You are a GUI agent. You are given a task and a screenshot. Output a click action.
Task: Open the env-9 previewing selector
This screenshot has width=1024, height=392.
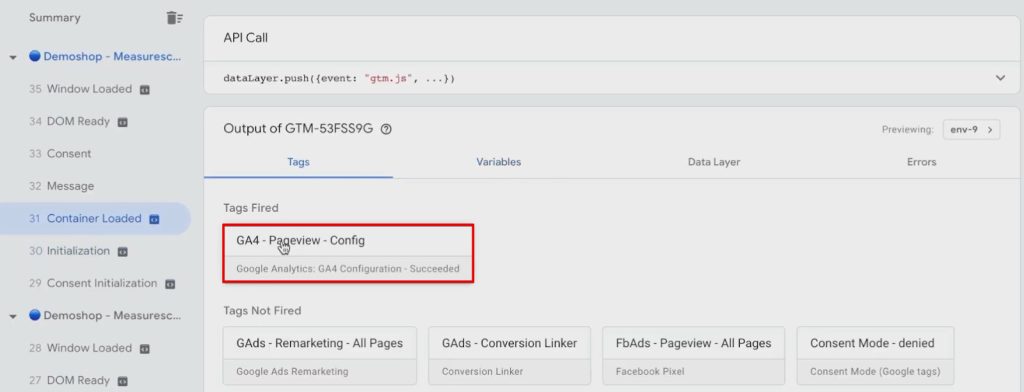971,129
